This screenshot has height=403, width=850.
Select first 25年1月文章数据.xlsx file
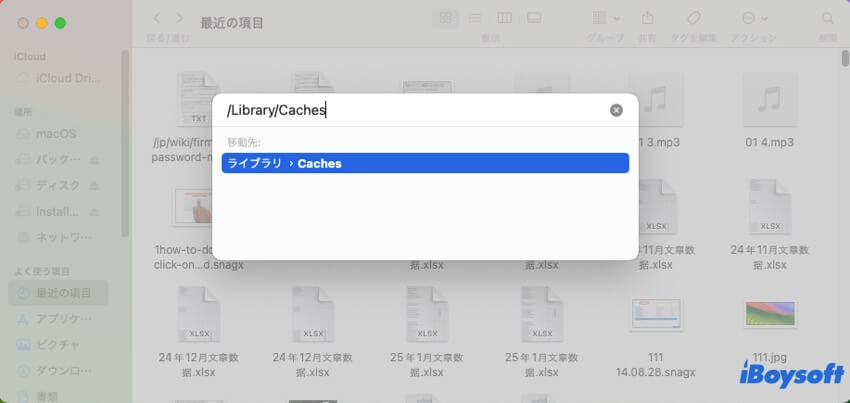coord(427,314)
